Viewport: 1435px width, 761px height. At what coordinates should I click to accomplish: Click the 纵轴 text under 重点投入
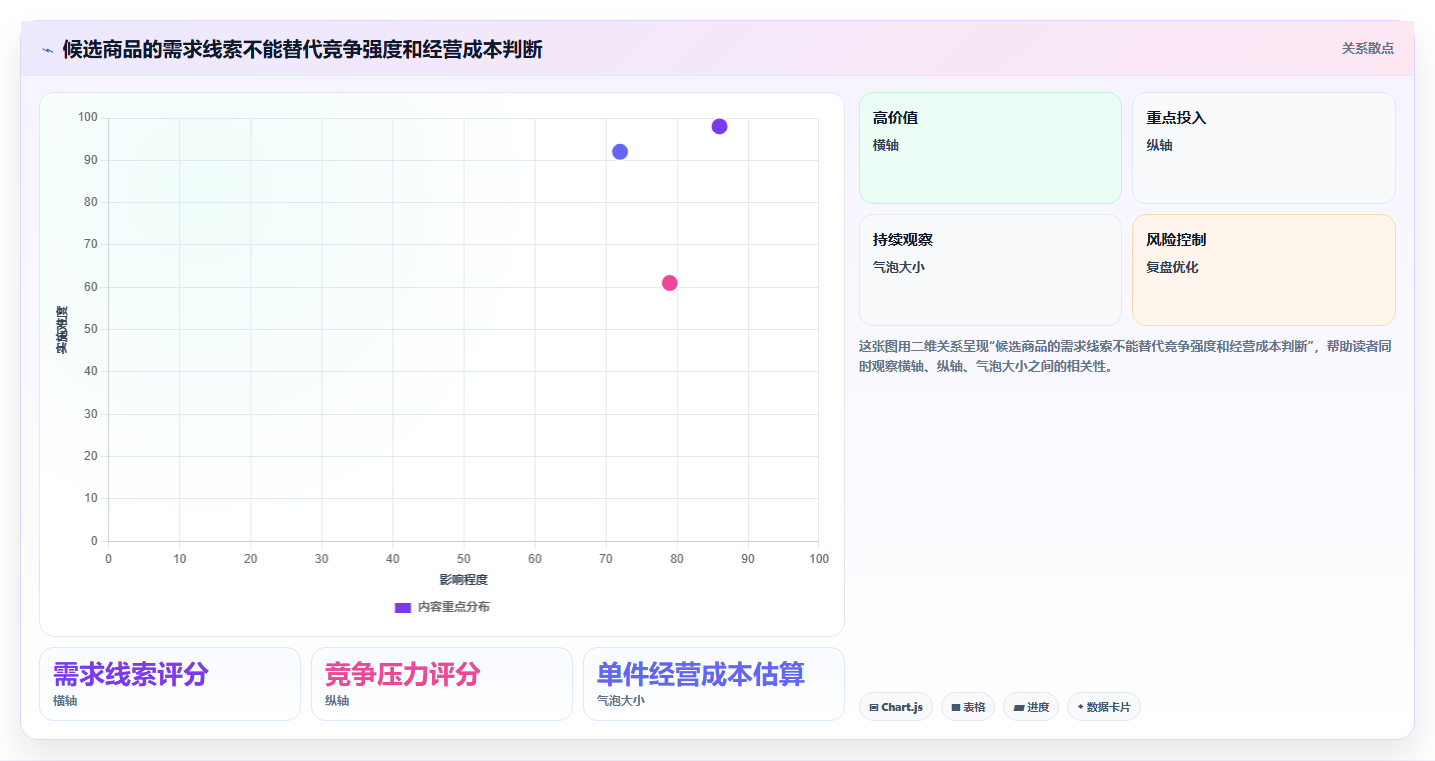coord(1159,145)
